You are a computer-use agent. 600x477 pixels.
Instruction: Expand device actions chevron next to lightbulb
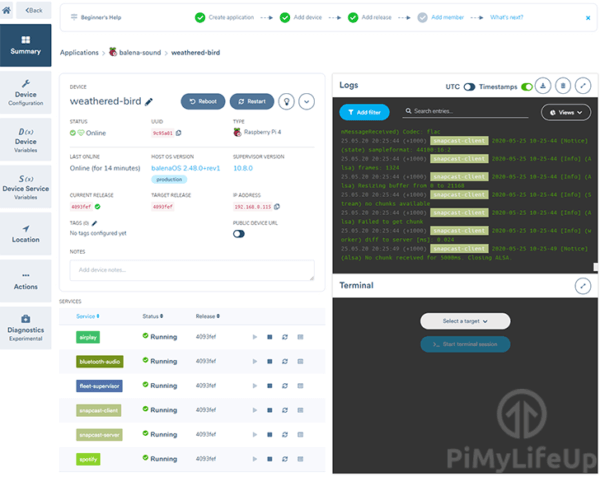click(x=307, y=101)
